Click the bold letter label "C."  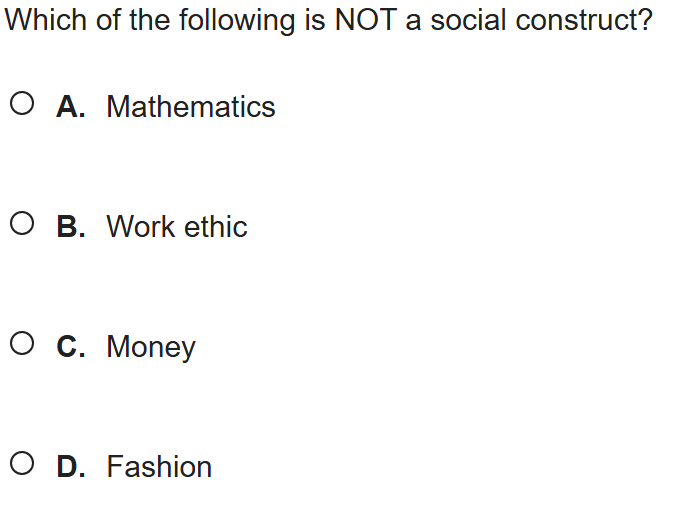[71, 347]
